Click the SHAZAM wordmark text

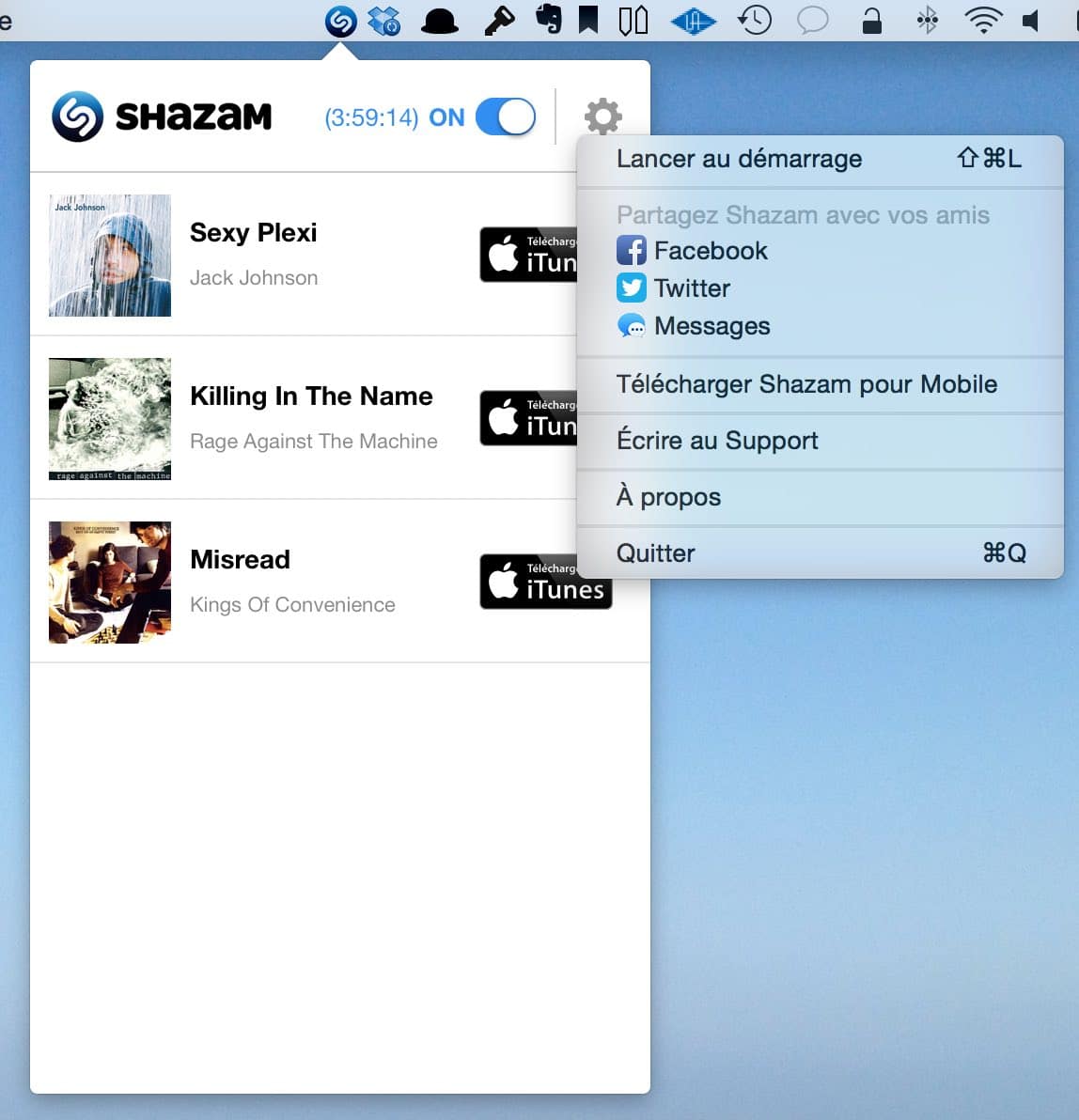coord(194,117)
